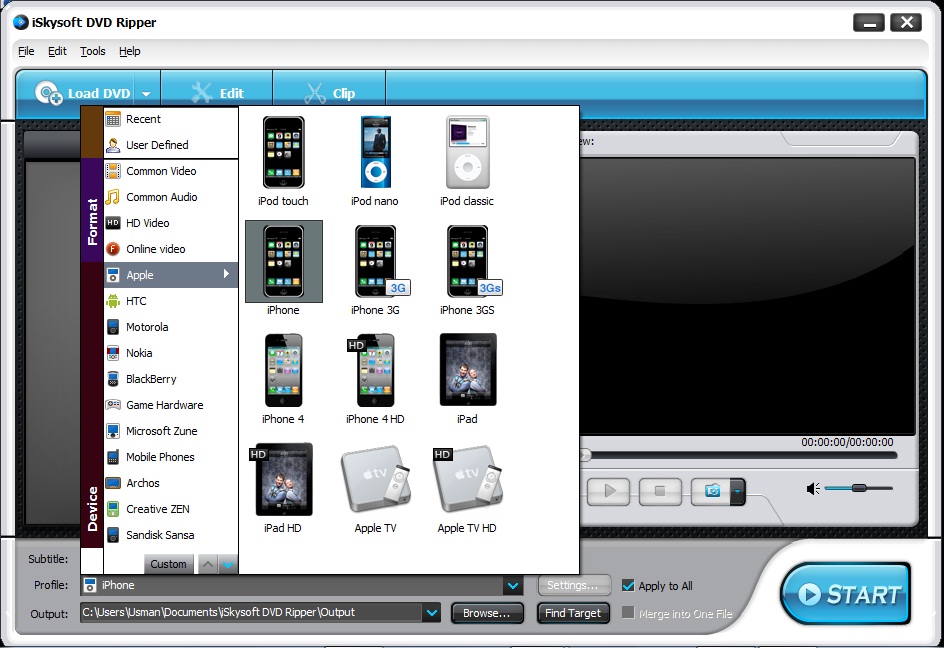
Task: Stop the preview playback
Action: [660, 491]
